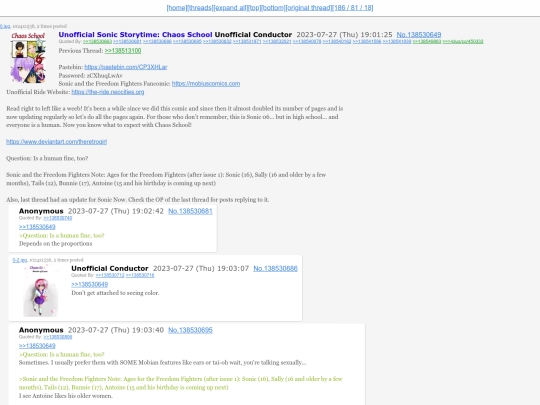The width and height of the screenshot is (540, 405).
Task: Click the 'Read right to left like a weeb!' paragraph
Action: click(x=175, y=117)
